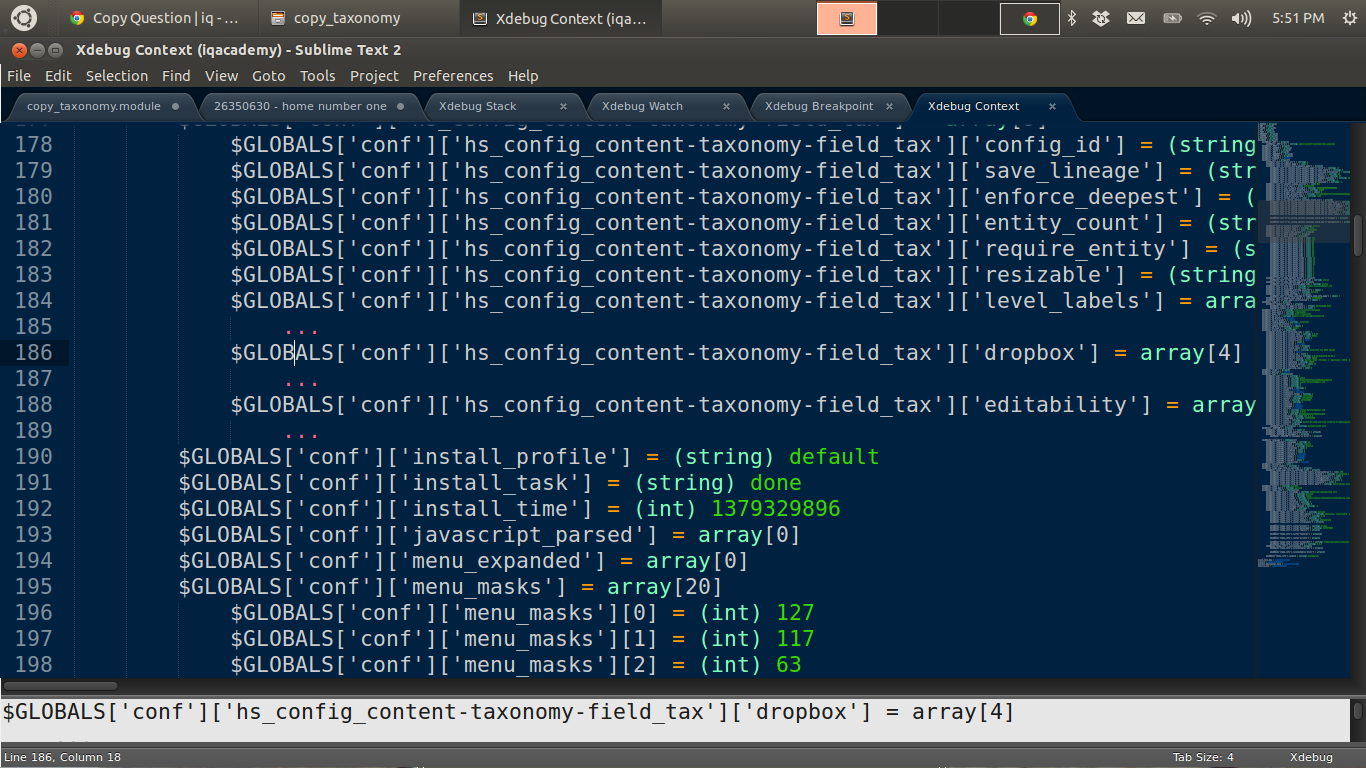The width and height of the screenshot is (1366, 768).
Task: Click the menu_masks[2] value 63
Action: click(789, 665)
